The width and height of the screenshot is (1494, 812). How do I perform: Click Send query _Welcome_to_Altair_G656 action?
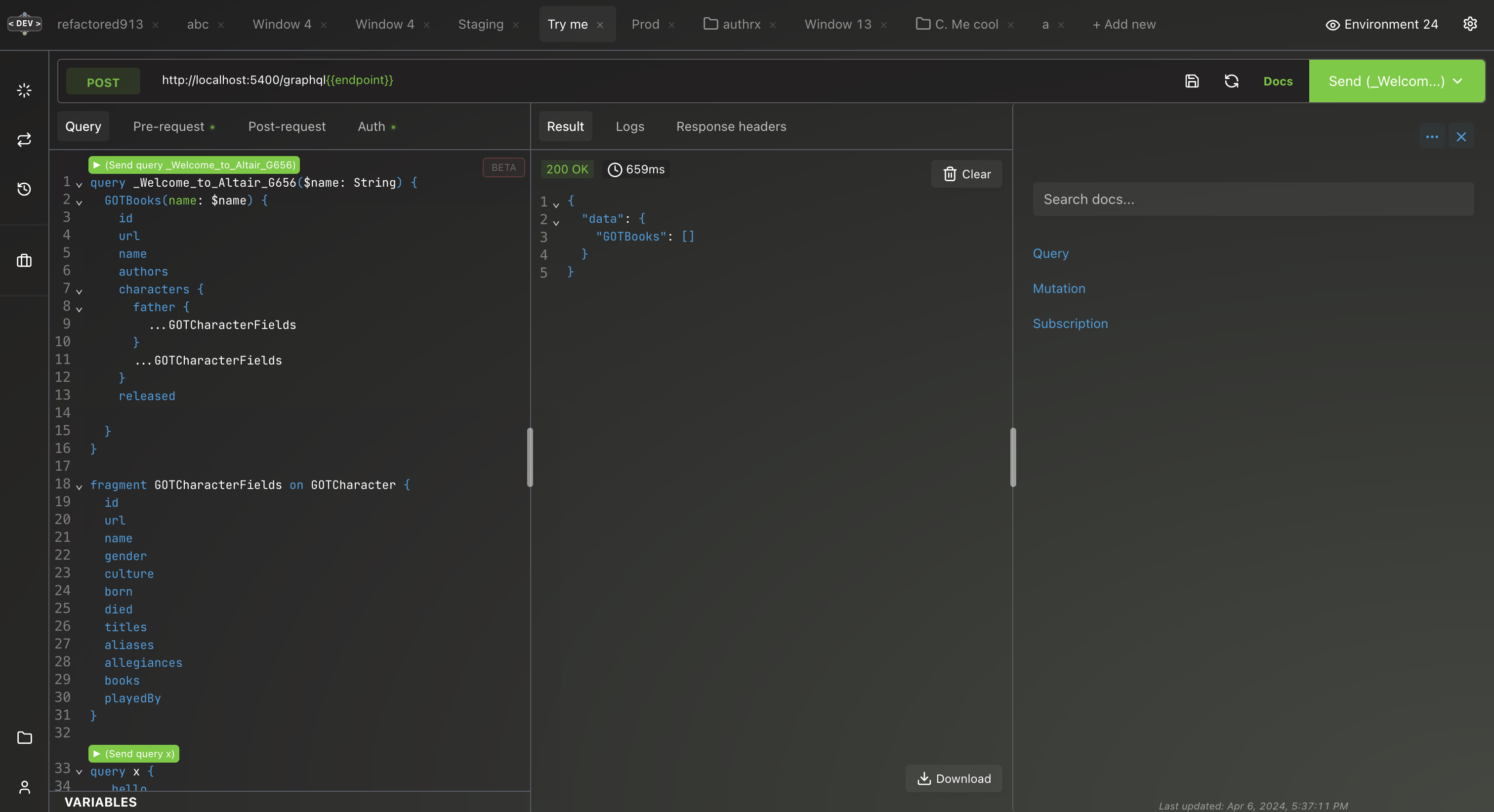click(194, 165)
